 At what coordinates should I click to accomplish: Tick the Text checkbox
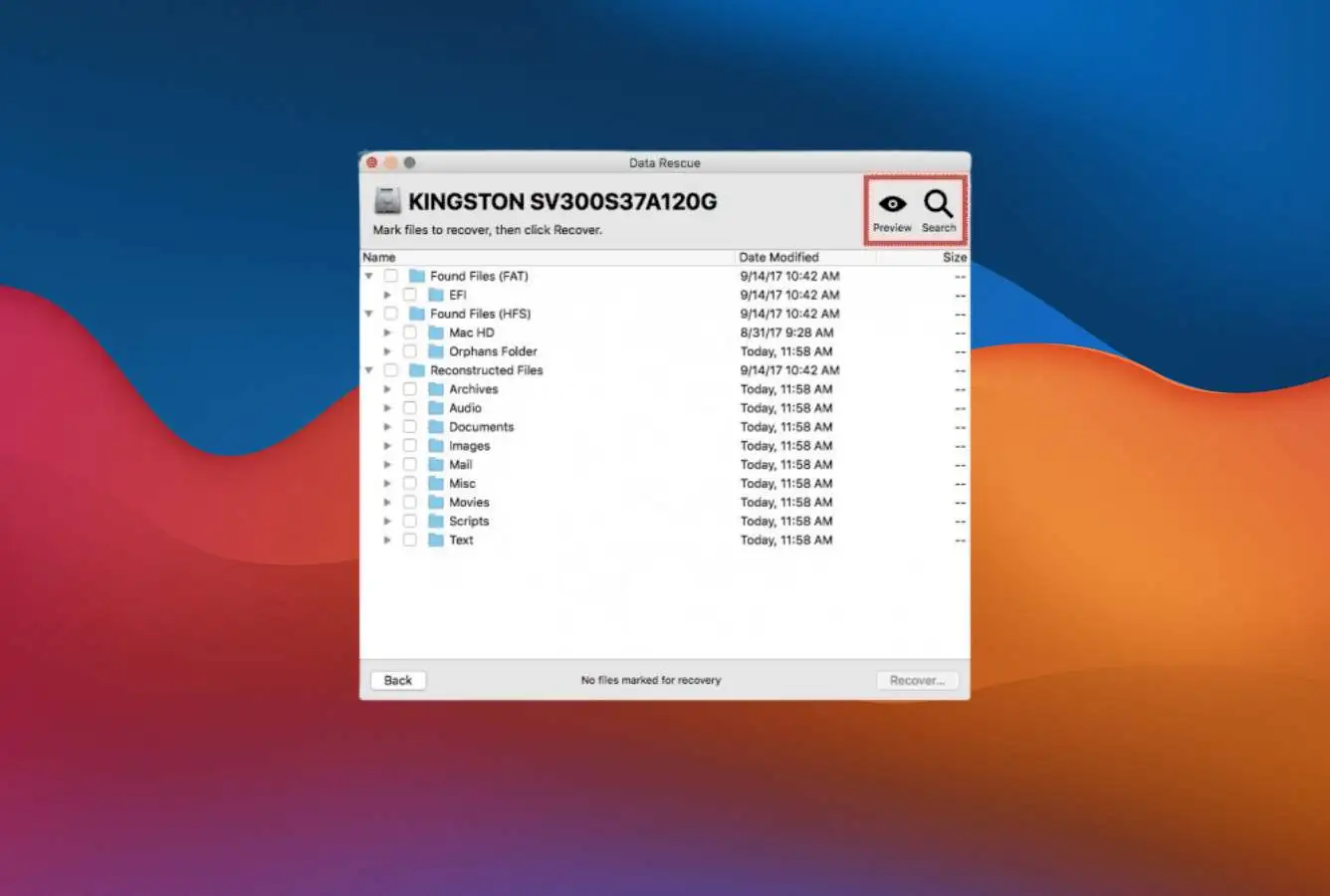[410, 541]
